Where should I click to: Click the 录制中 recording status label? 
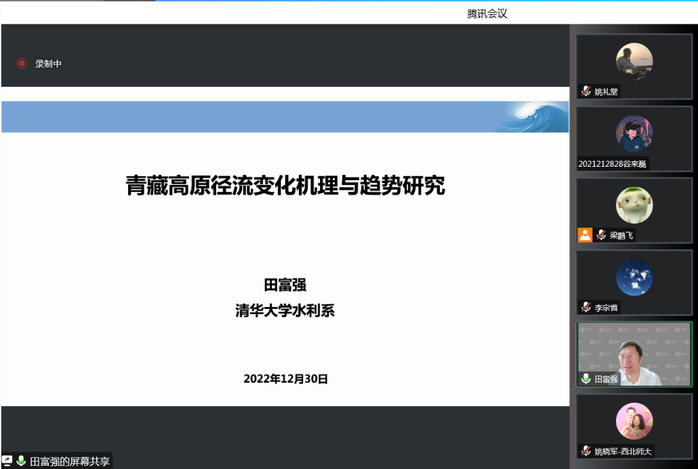point(48,64)
